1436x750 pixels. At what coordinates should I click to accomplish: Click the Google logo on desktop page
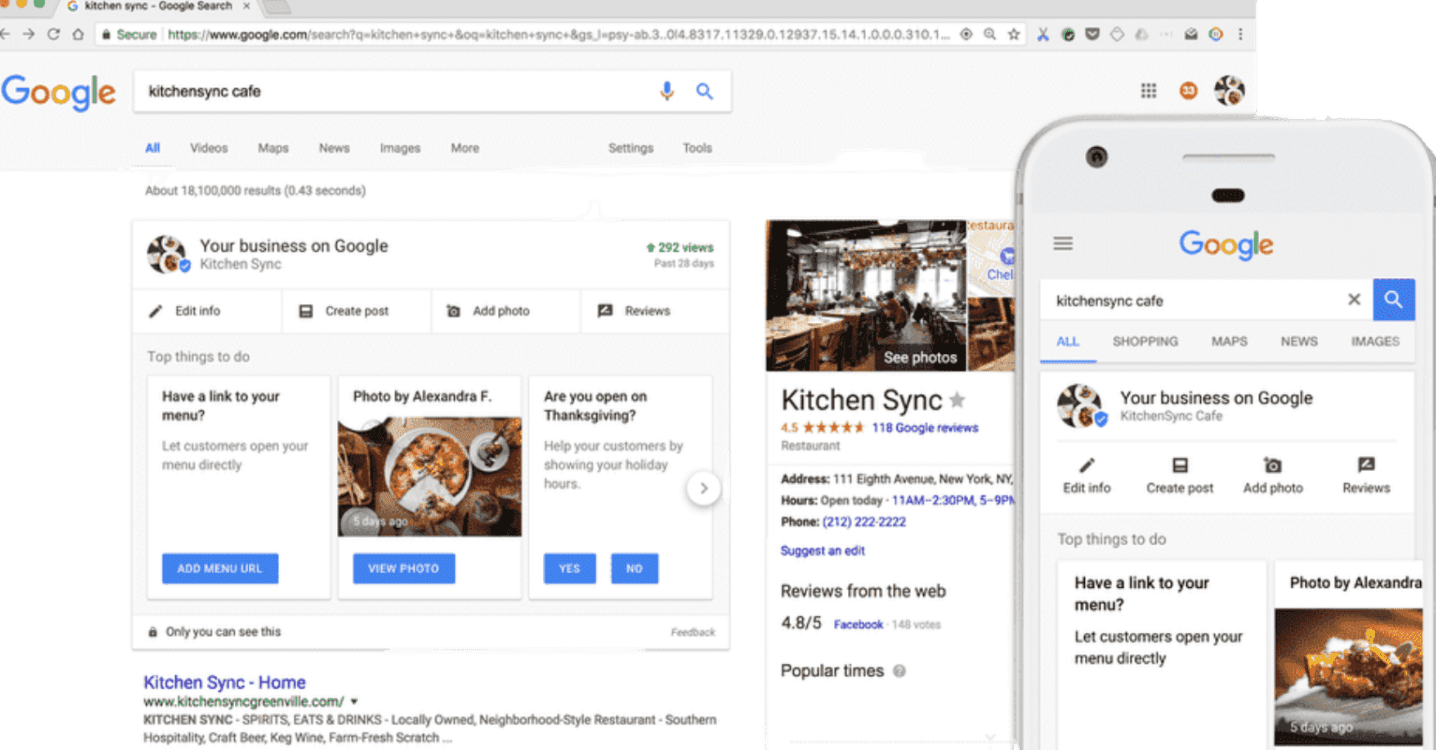click(x=59, y=93)
